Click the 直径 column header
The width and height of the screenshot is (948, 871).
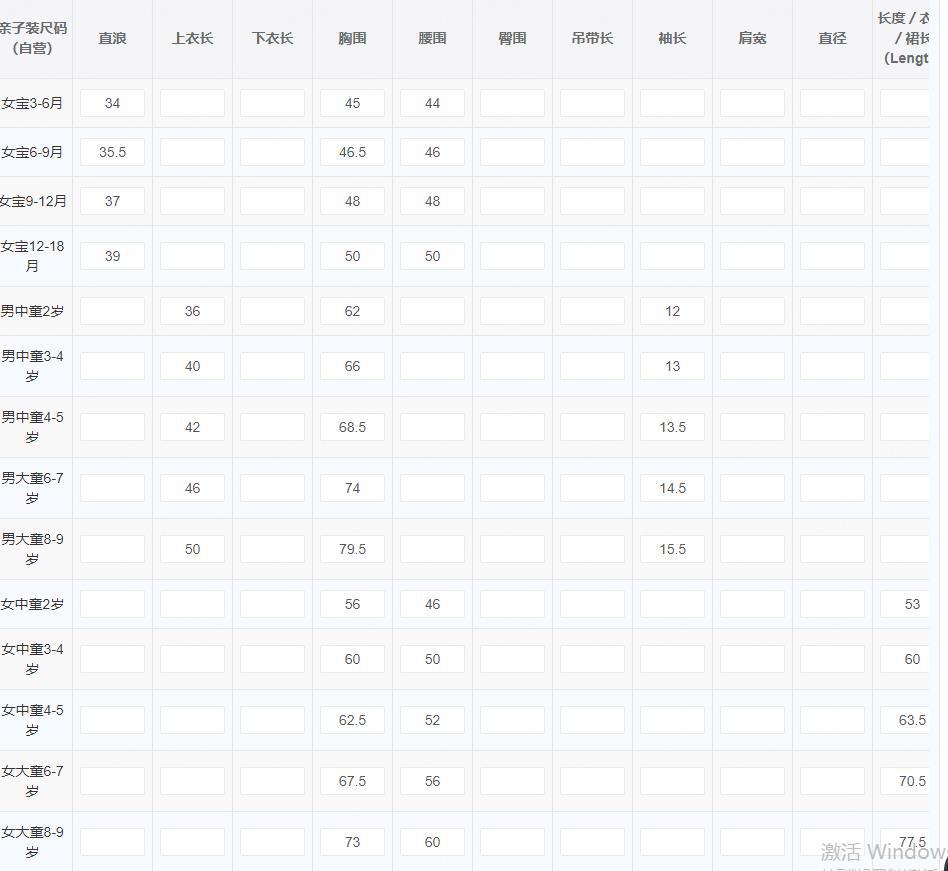coord(832,38)
